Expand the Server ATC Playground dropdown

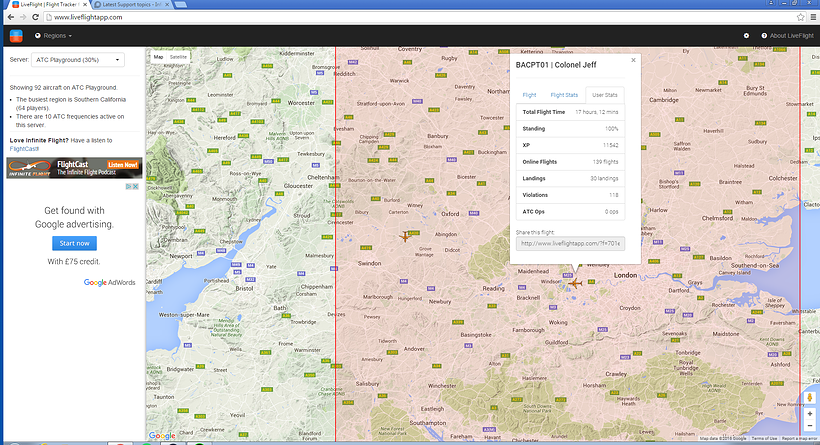point(77,60)
